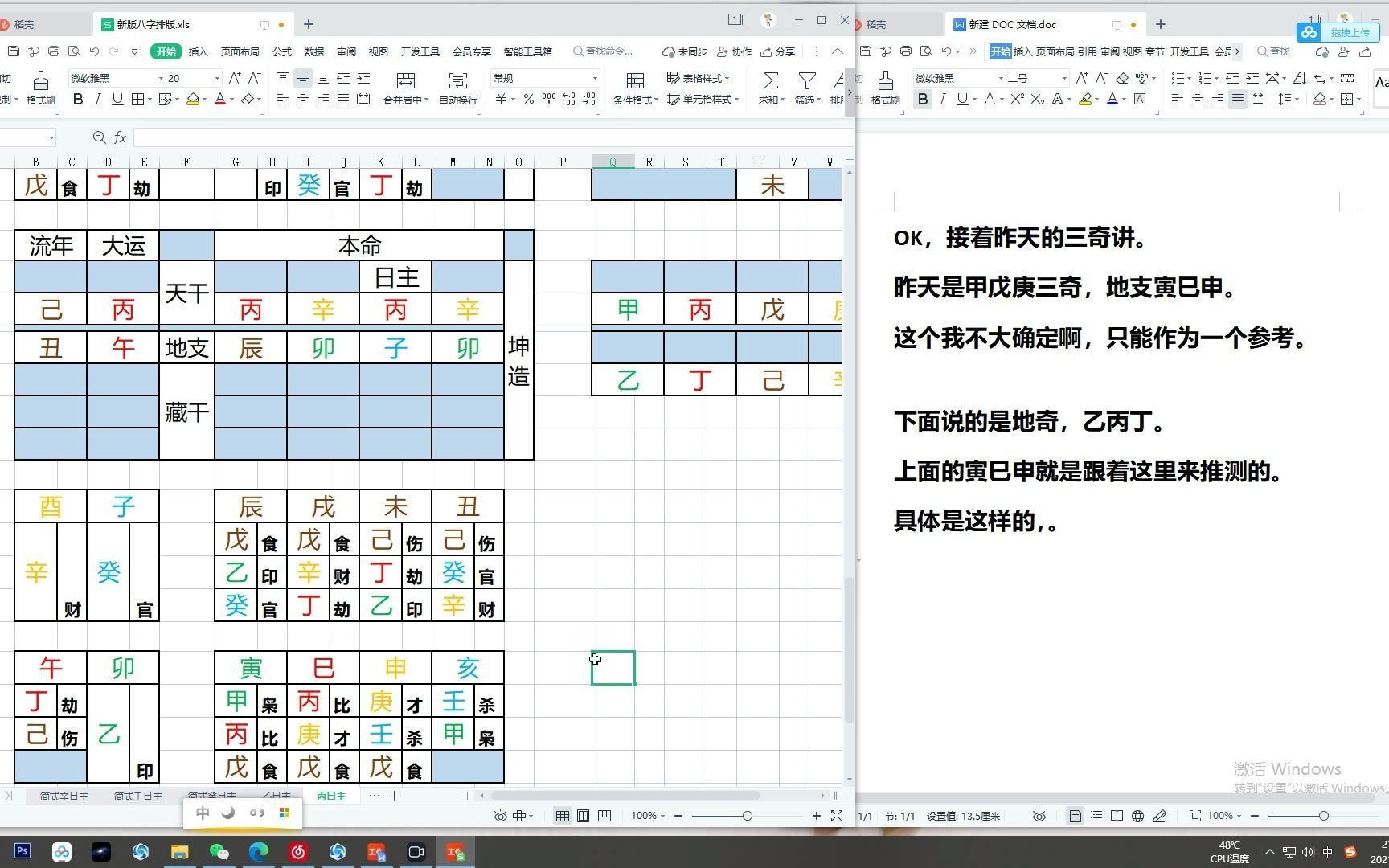Click spreadsheet Format Painter (格式刷)
1389x868 pixels.
40,88
